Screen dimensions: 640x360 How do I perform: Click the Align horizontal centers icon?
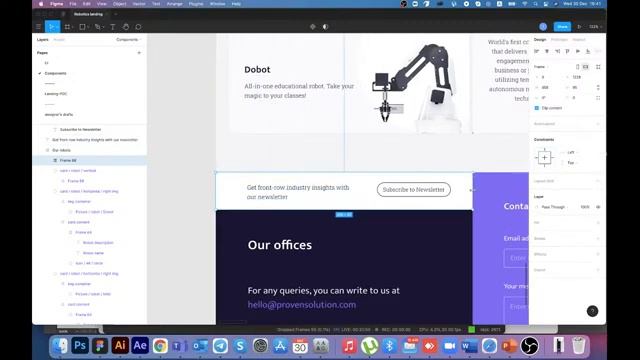pos(547,51)
